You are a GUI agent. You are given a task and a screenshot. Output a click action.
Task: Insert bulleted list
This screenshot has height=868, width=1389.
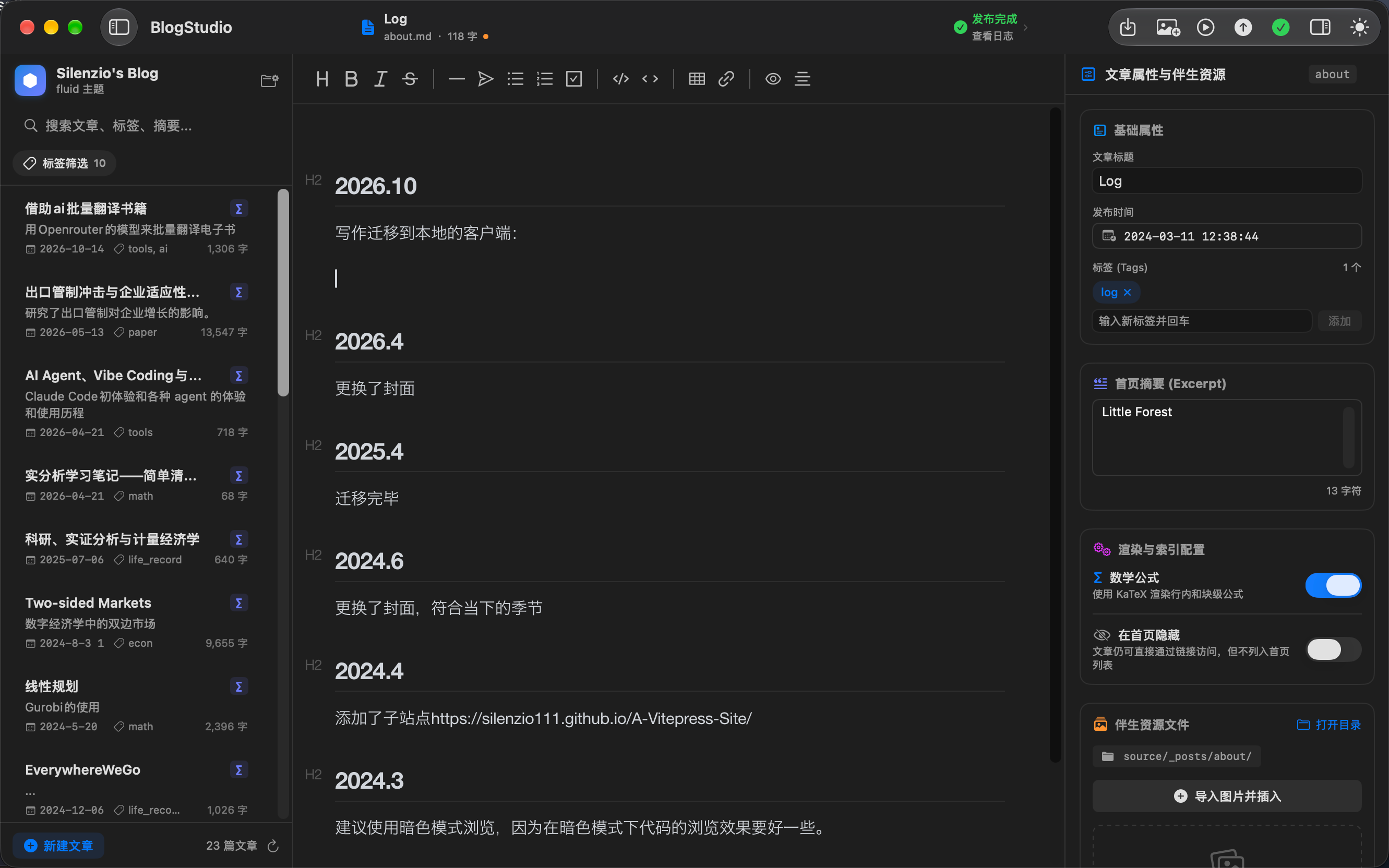click(x=515, y=79)
